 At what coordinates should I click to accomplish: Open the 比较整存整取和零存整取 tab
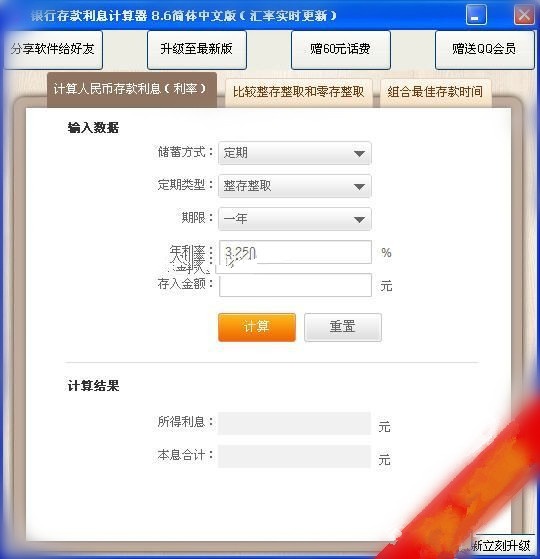[299, 93]
